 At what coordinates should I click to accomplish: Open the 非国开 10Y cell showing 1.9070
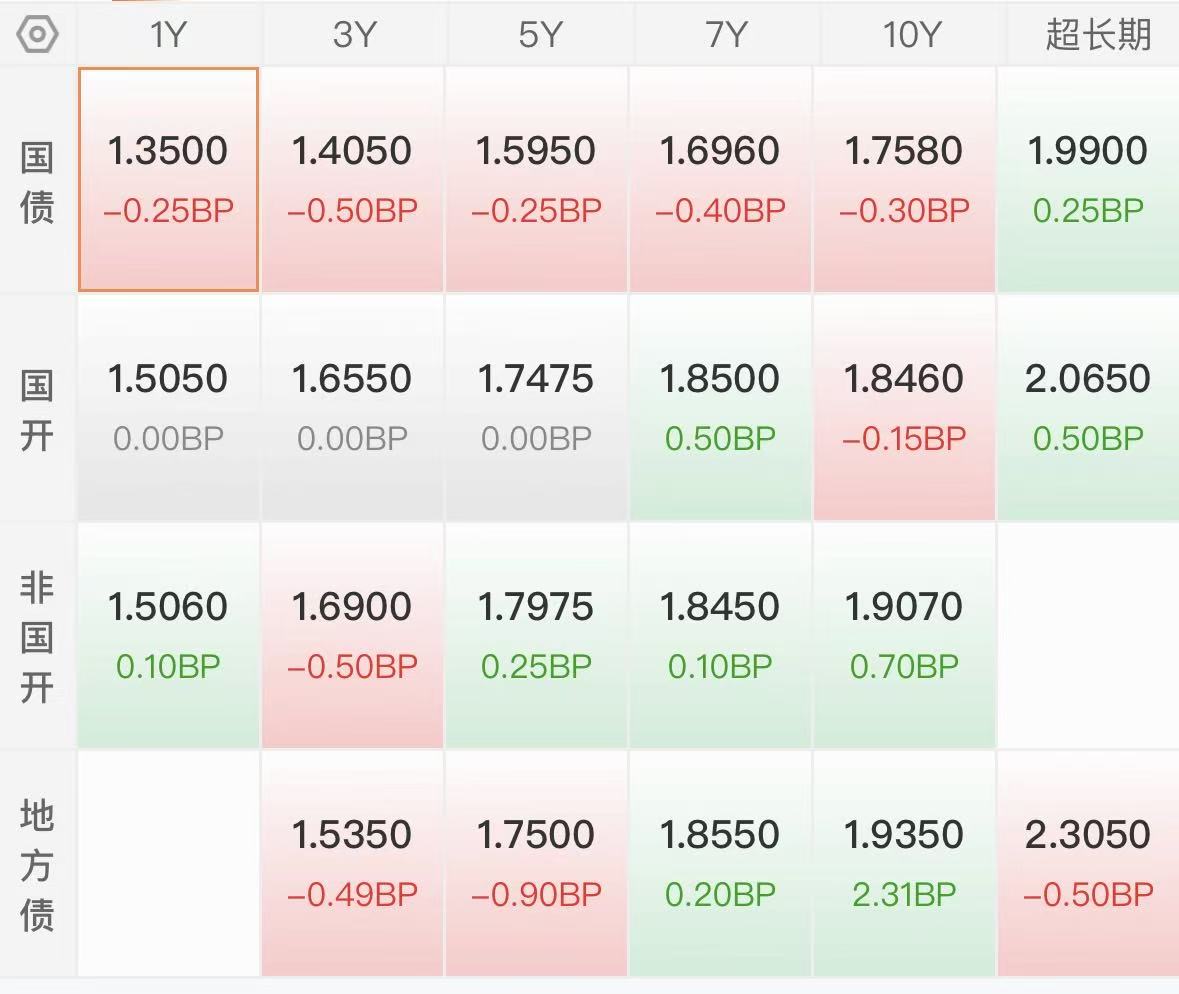(x=904, y=635)
